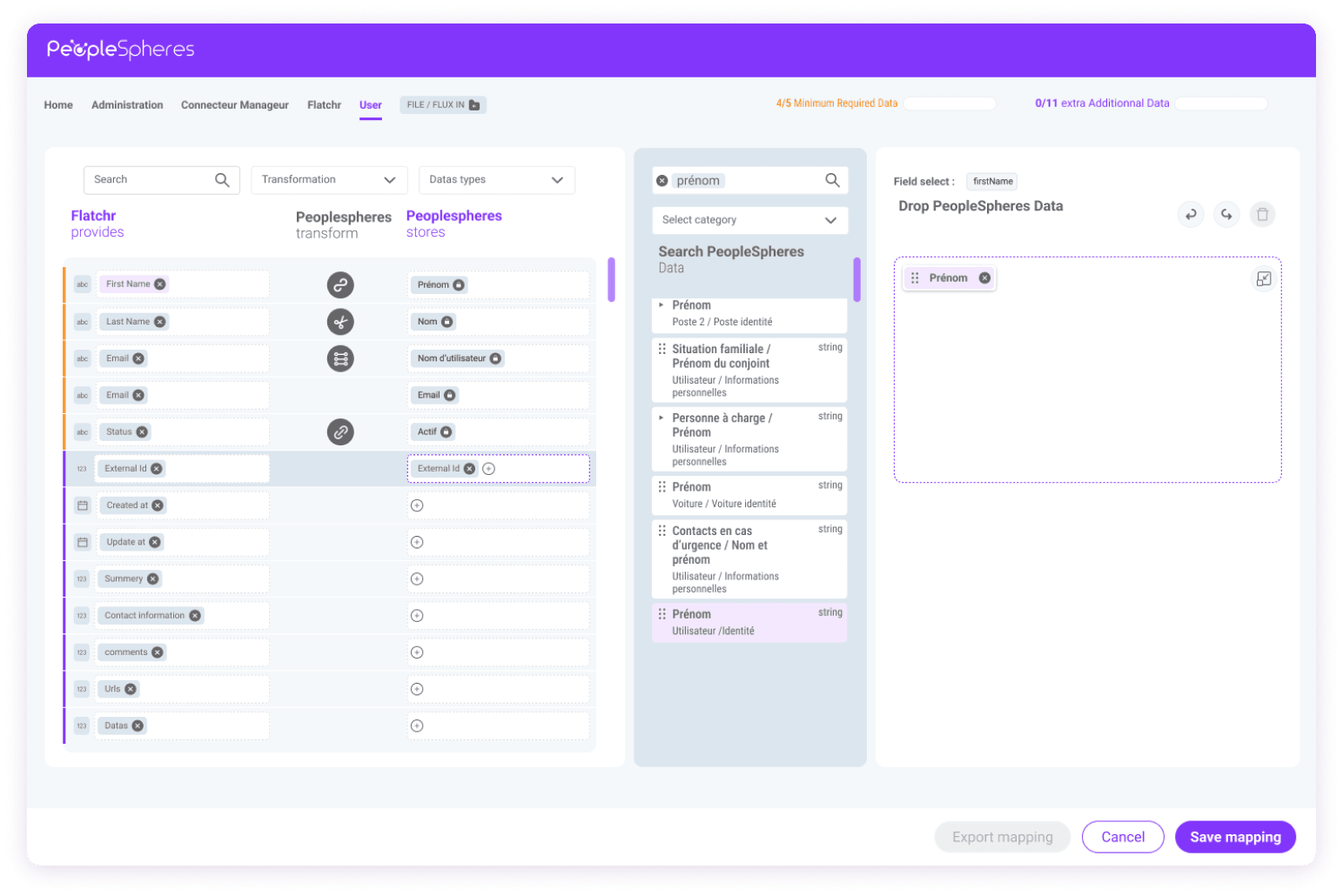This screenshot has width=1343, height=896.
Task: Click the Nom d'utilisateur stored chip
Action: [459, 358]
